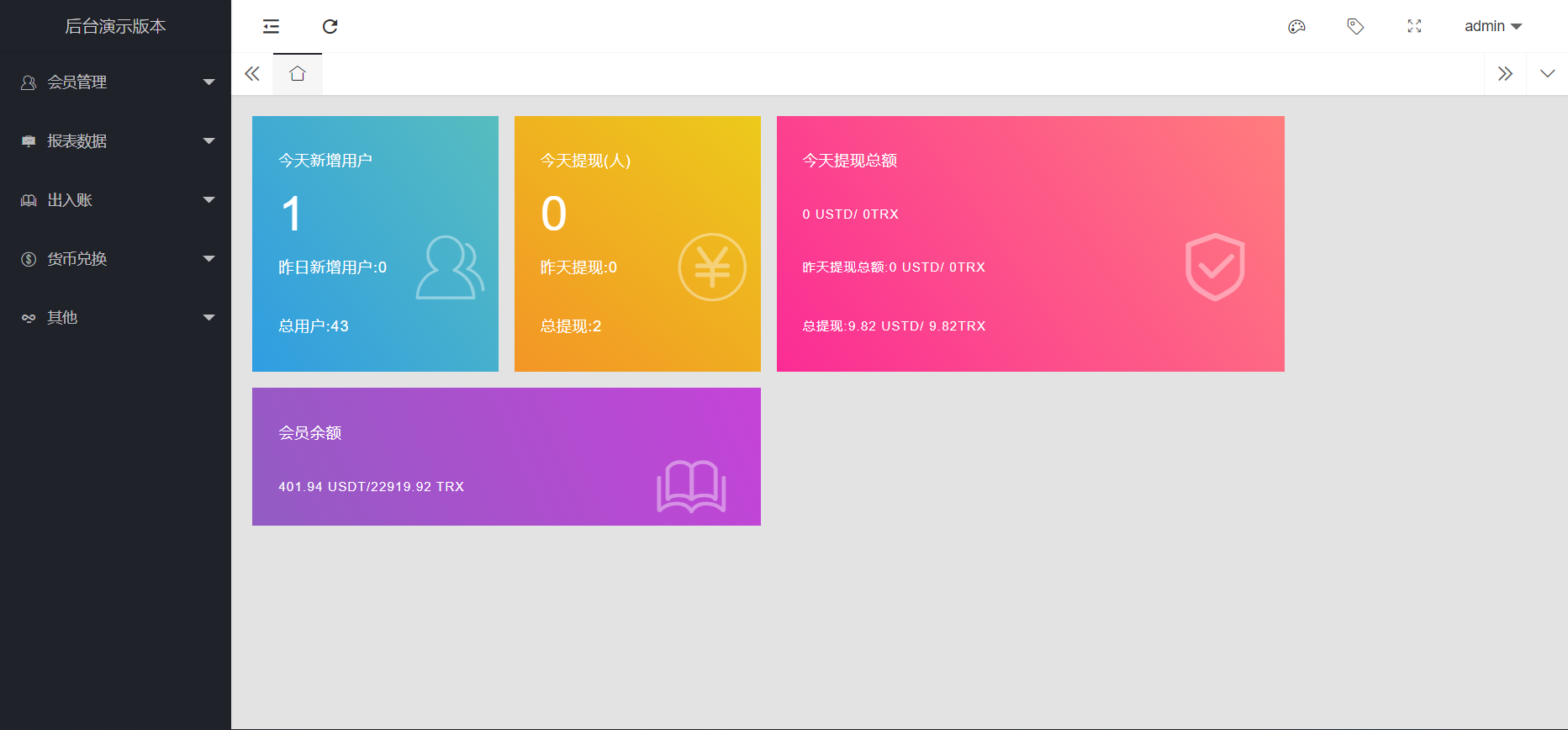The width and height of the screenshot is (1568, 730).
Task: Select the home tab
Action: coord(298,74)
